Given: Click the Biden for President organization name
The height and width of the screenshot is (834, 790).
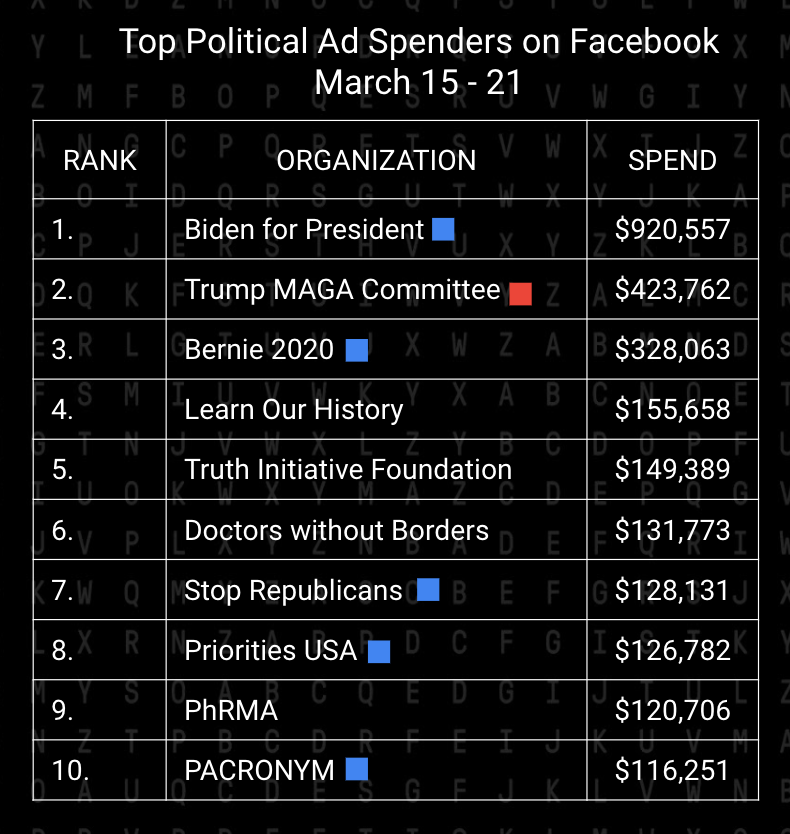Looking at the screenshot, I should (x=304, y=230).
